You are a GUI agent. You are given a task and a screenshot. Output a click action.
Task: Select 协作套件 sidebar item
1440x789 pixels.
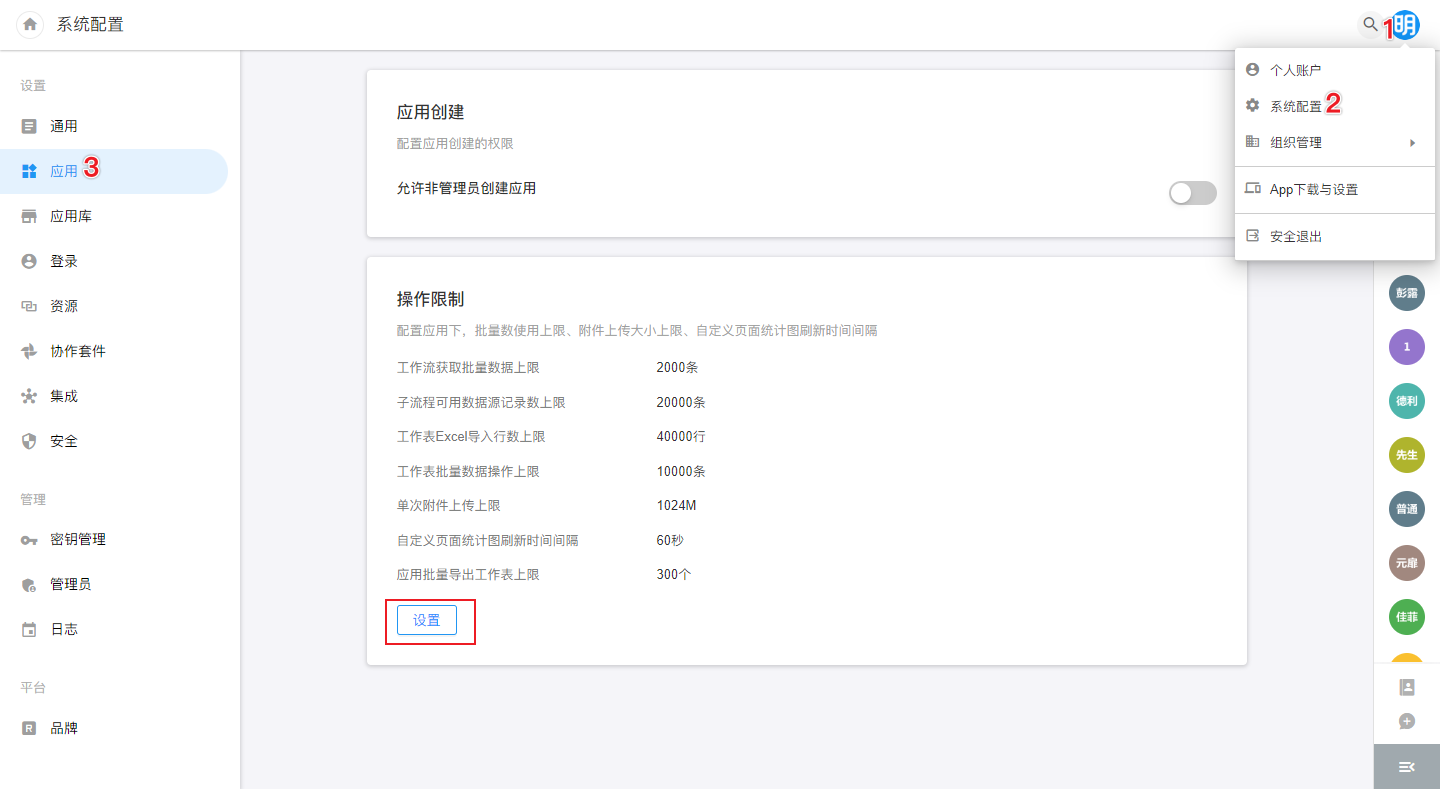click(x=78, y=352)
